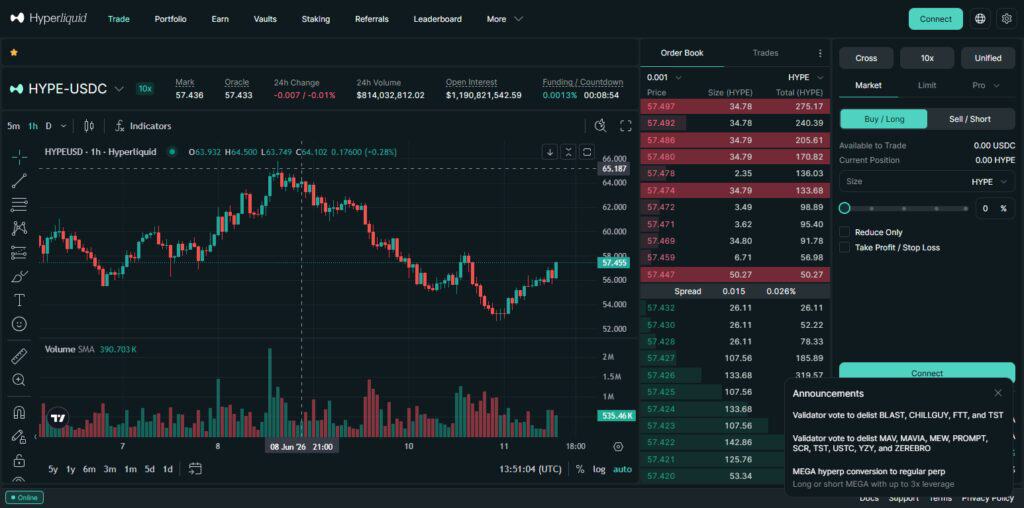1024x508 pixels.
Task: Expand the chart interval dropdown arrow
Action: [x=63, y=126]
